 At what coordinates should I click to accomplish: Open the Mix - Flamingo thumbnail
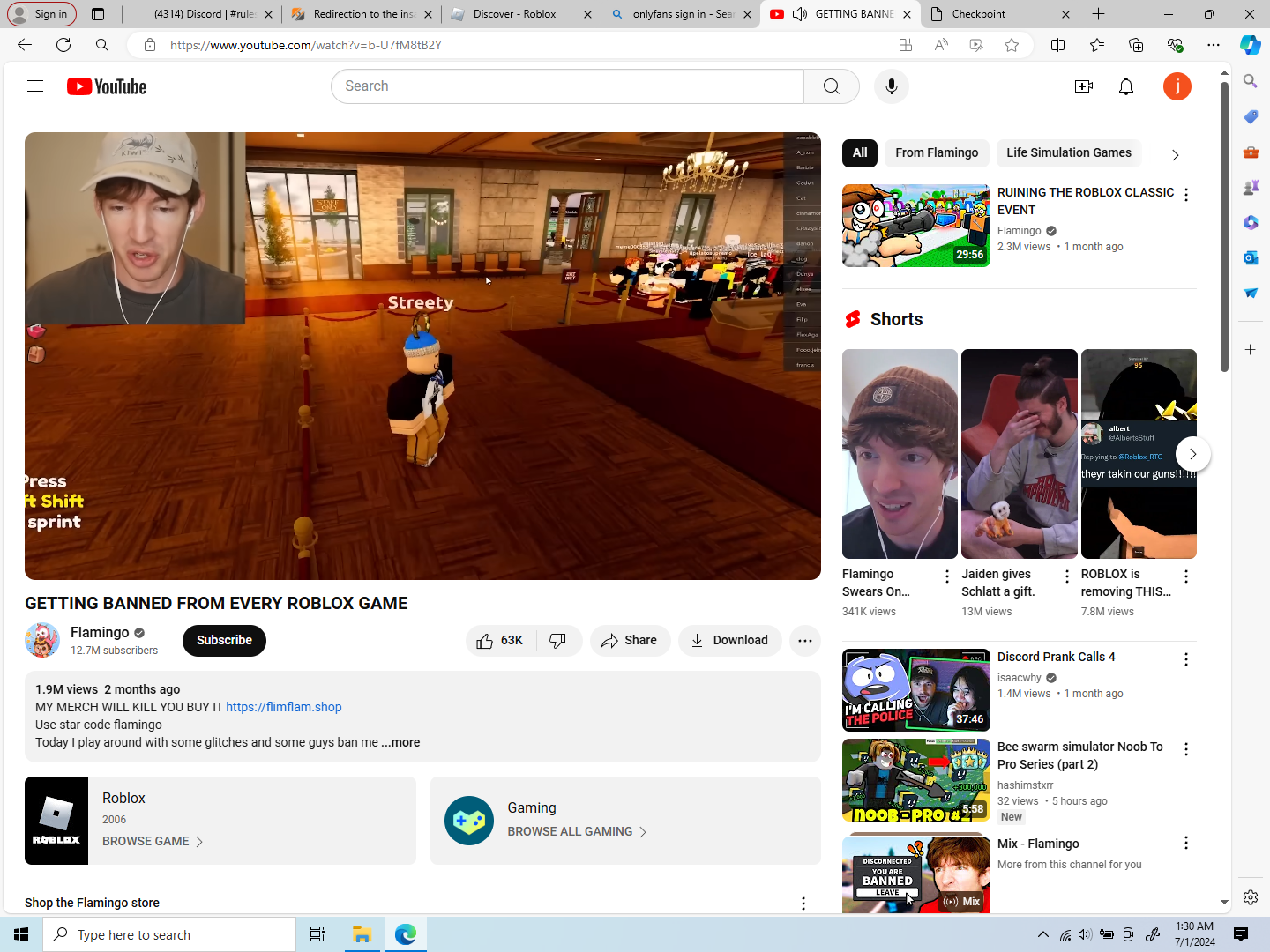[916, 873]
